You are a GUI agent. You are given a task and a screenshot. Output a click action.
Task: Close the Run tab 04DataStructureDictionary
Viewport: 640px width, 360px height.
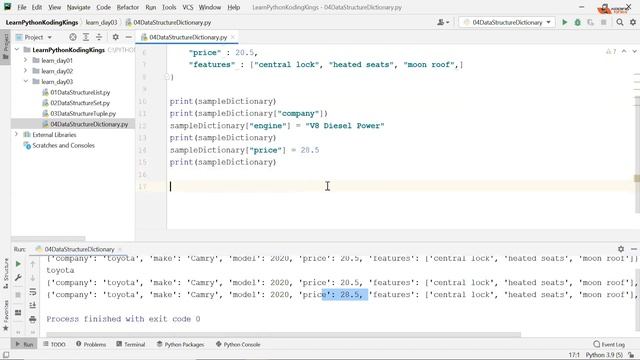pos(120,249)
